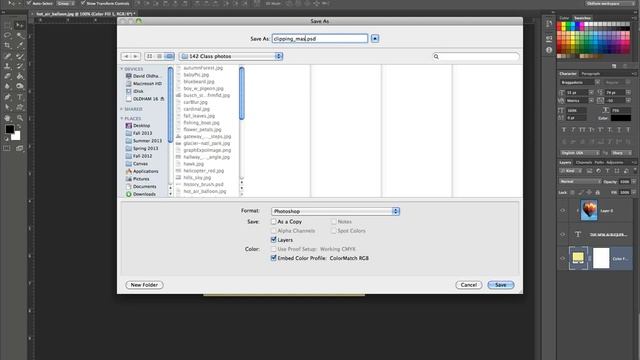Click Lock all padlock icon in Layers
640x360 pixels.
(x=598, y=192)
